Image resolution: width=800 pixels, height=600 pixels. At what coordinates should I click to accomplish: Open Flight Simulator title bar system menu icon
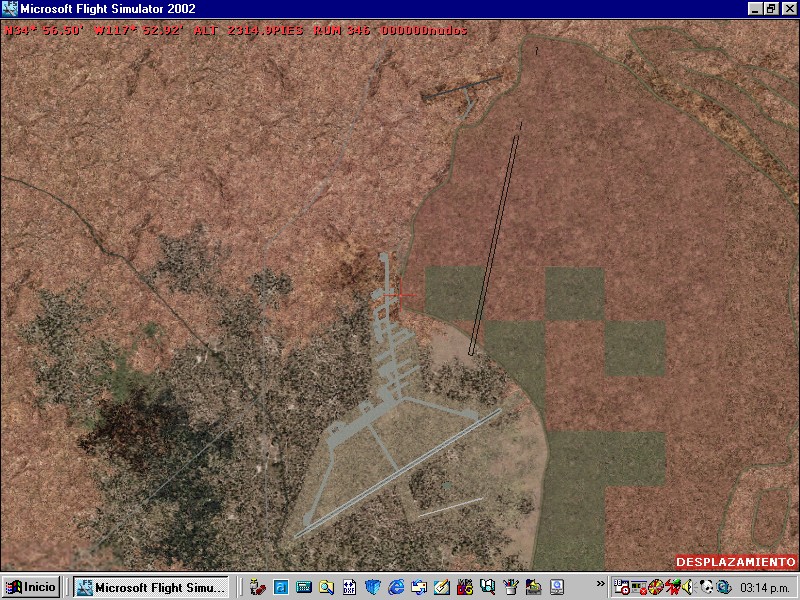pos(9,9)
